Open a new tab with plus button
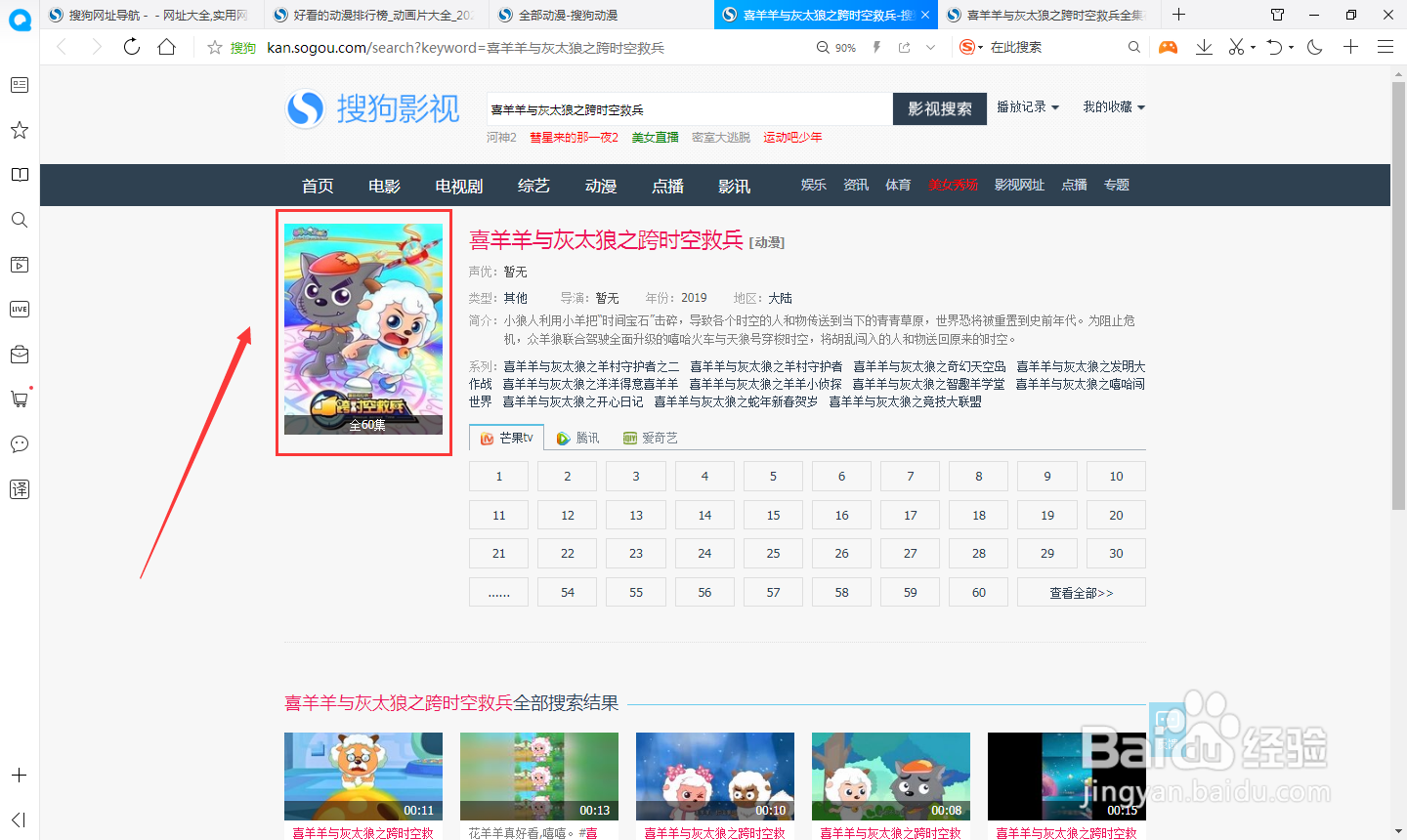The height and width of the screenshot is (840, 1407). (1179, 15)
